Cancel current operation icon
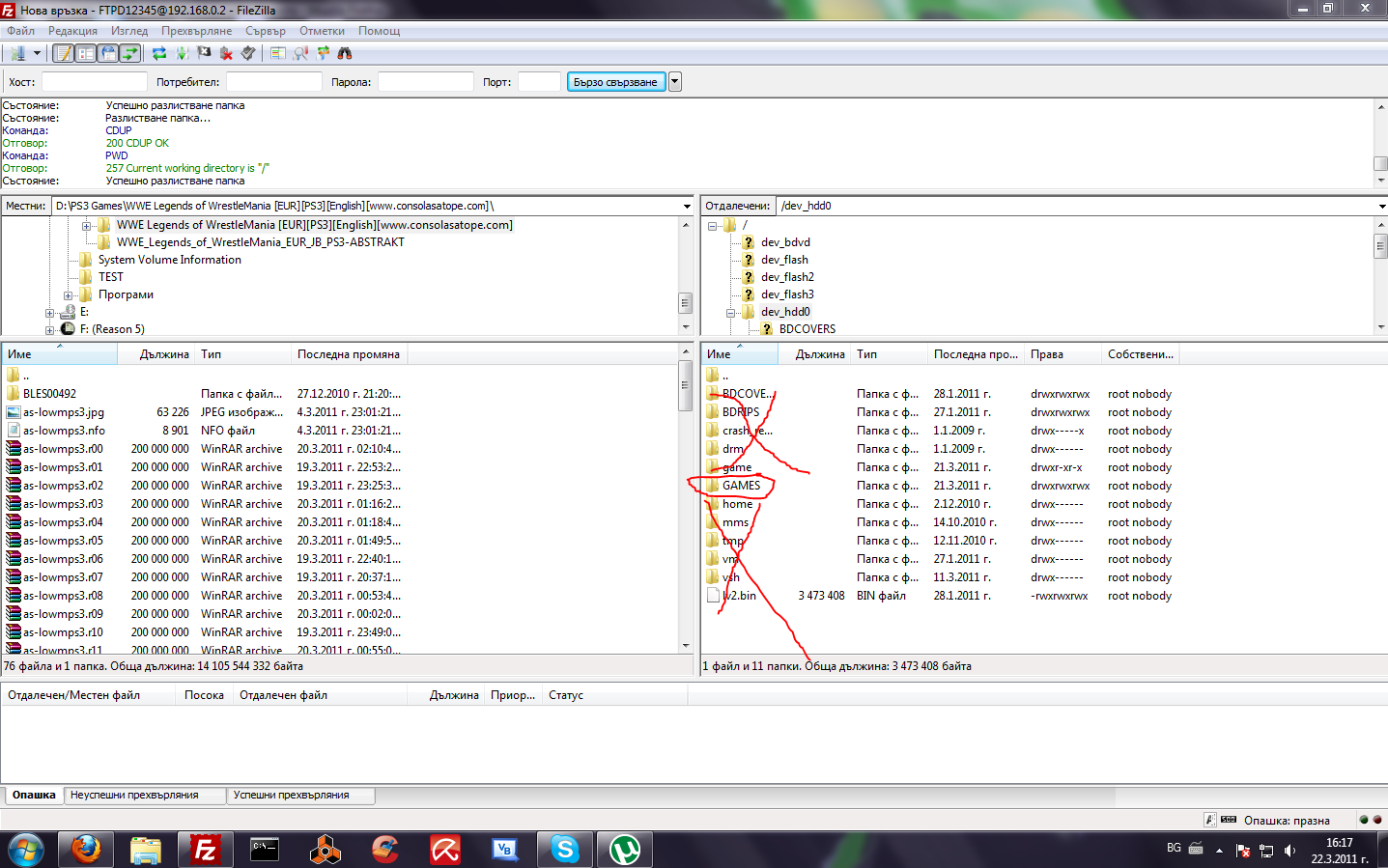 [204, 53]
